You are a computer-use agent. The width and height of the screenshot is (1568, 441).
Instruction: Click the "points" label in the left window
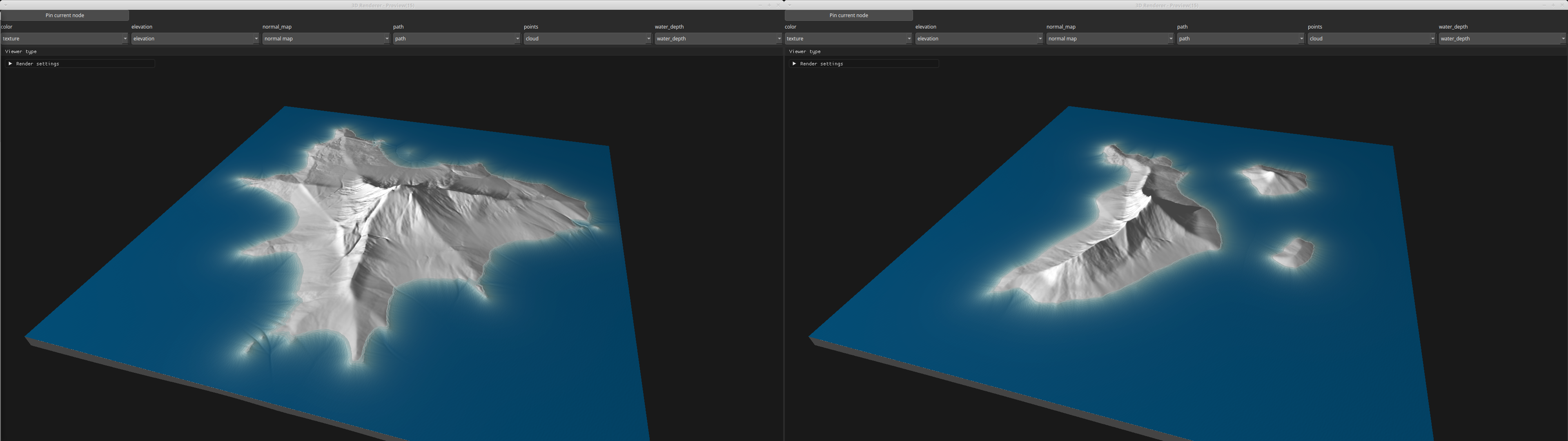531,27
